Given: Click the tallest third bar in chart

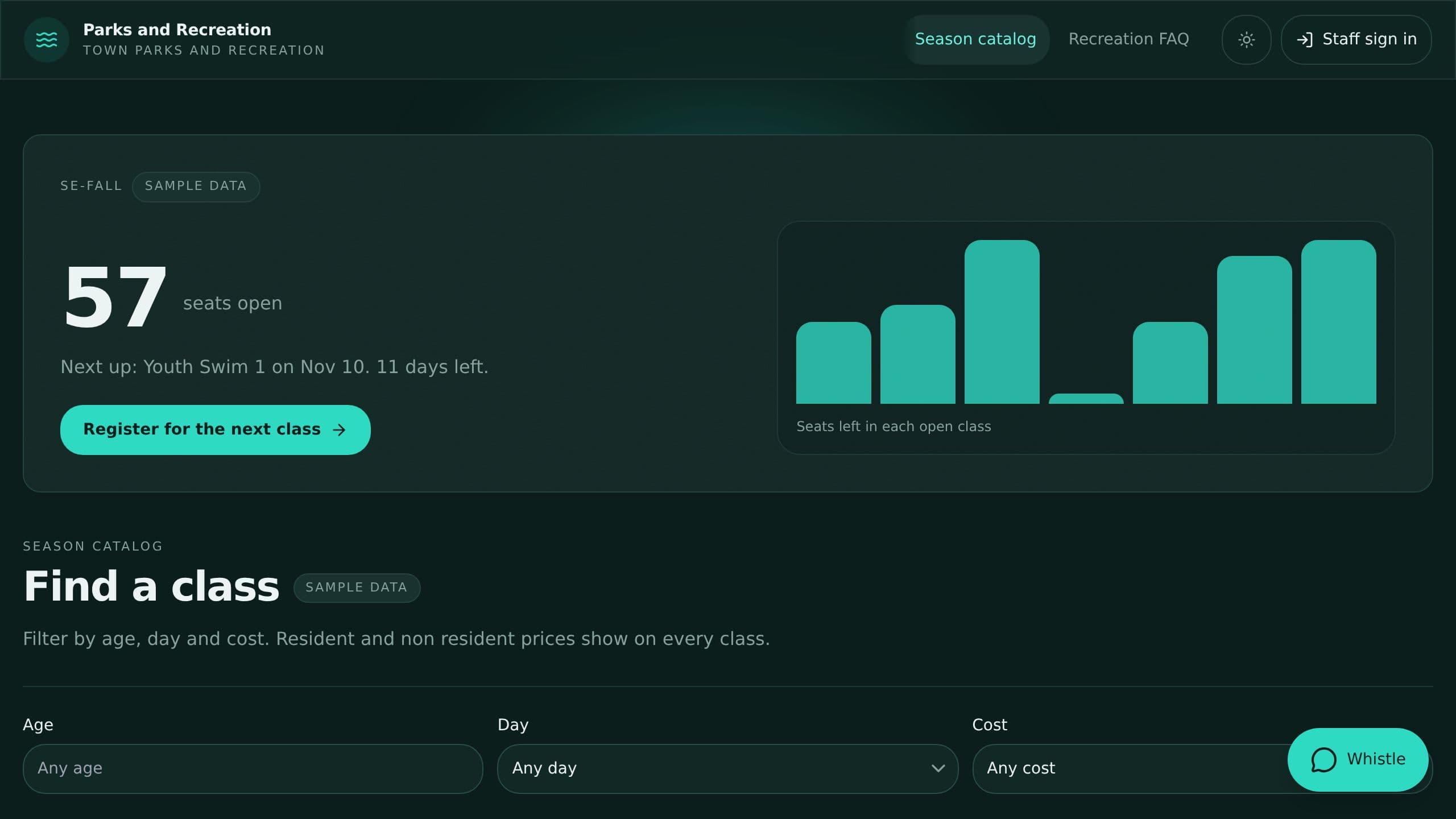Looking at the screenshot, I should (x=1002, y=322).
